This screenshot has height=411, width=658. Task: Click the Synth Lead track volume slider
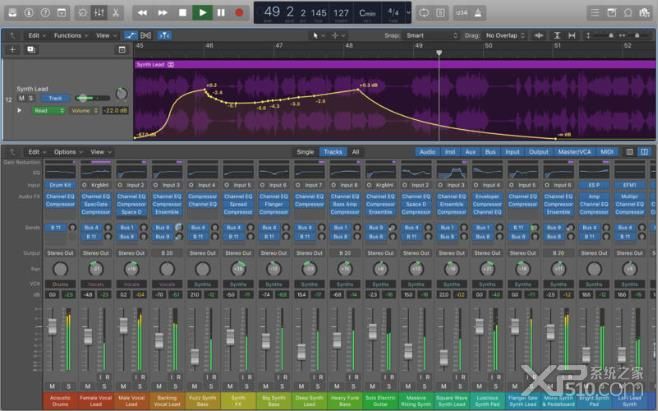(92, 98)
